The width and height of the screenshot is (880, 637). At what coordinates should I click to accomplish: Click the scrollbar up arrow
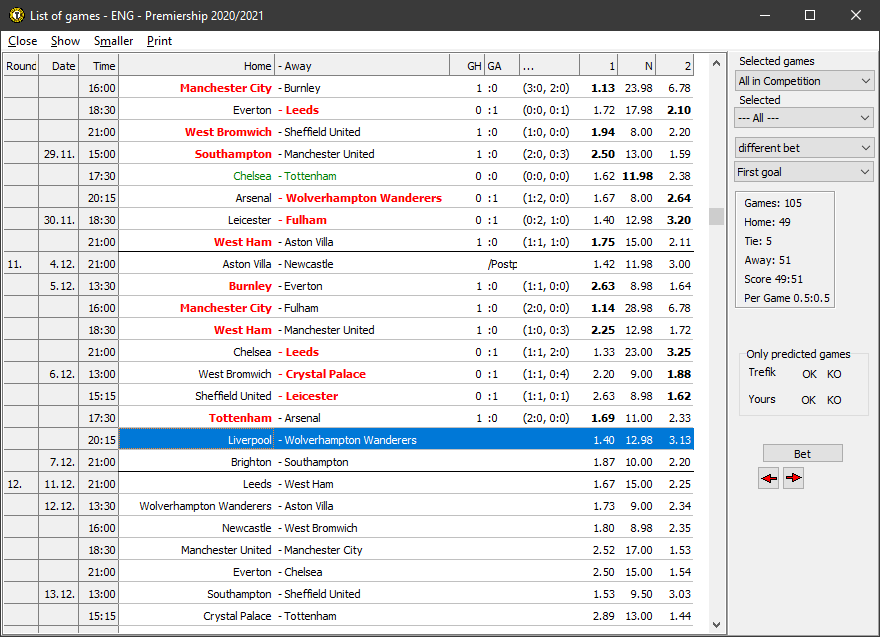716,63
